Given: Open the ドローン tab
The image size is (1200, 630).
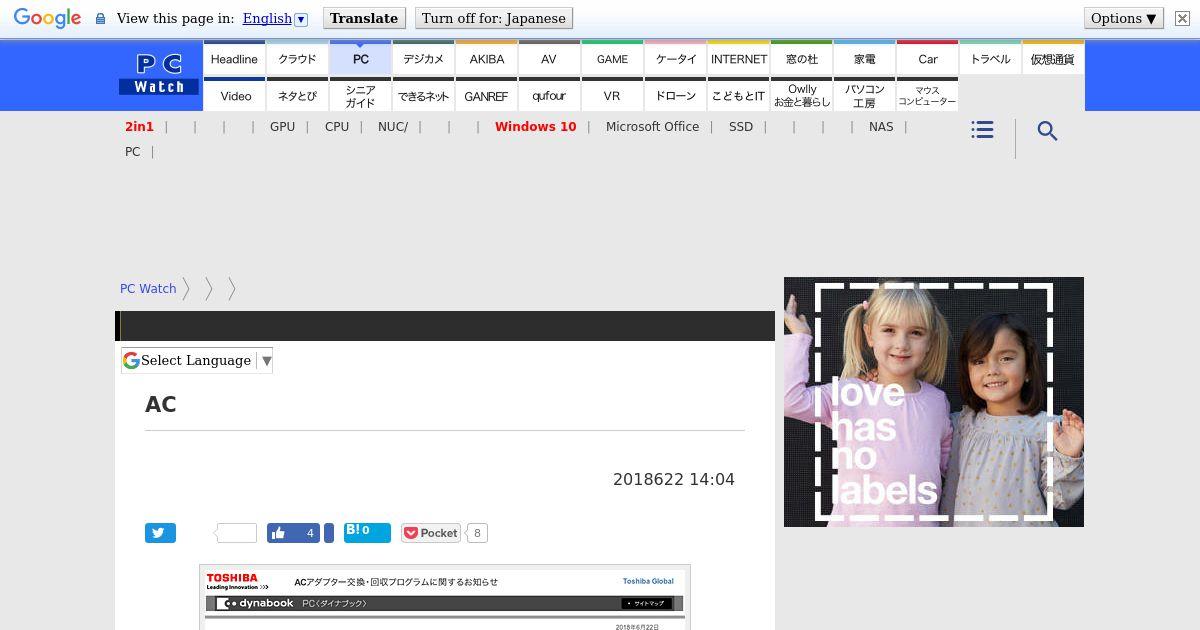Looking at the screenshot, I should click(x=675, y=96).
